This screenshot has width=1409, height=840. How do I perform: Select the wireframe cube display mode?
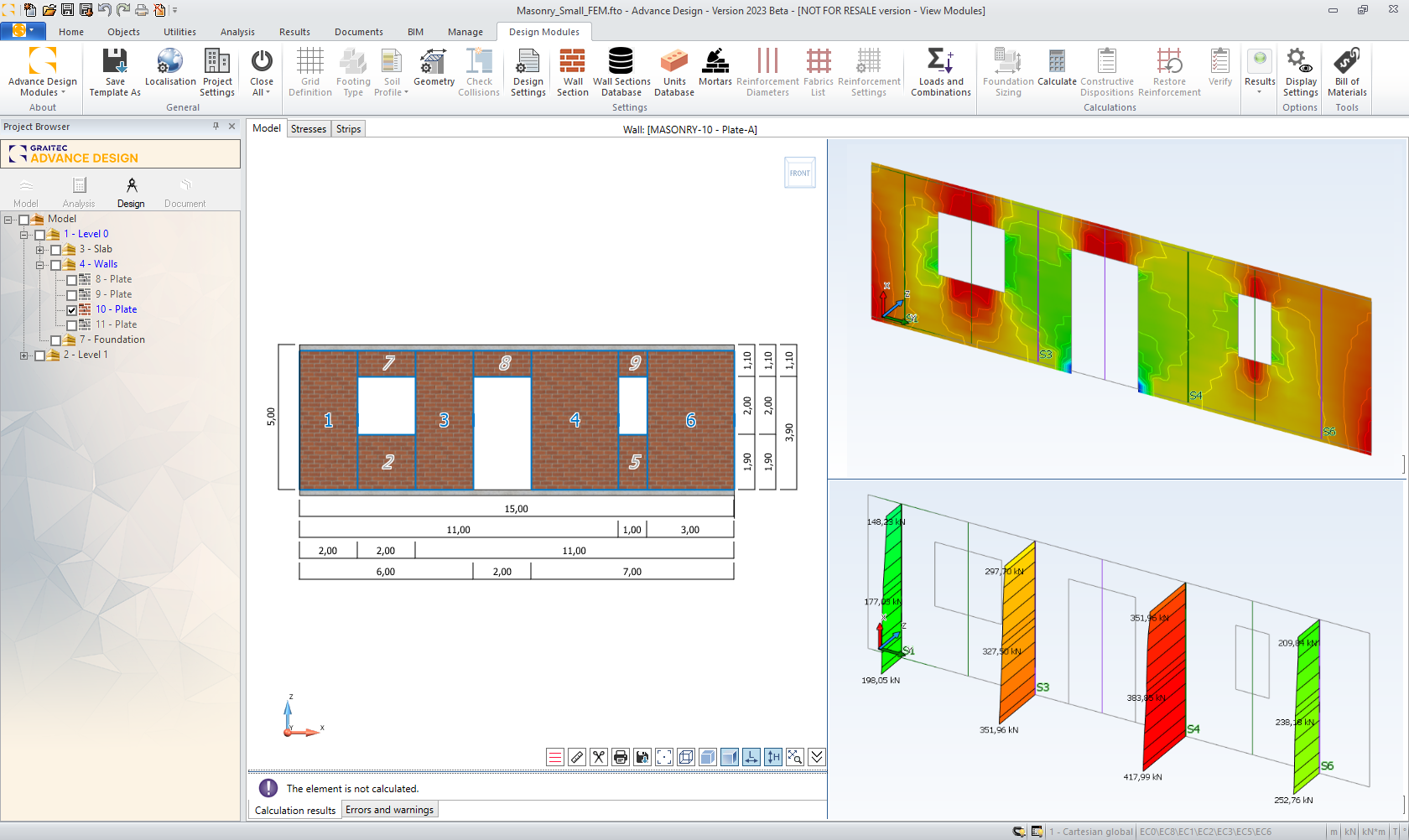point(686,757)
